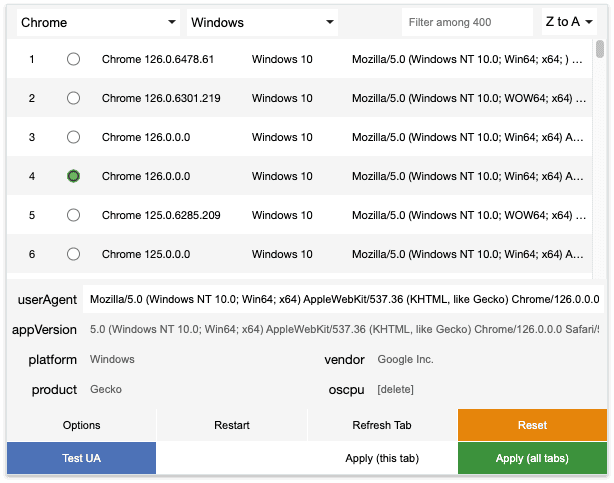Image resolution: width=614 pixels, height=483 pixels.
Task: Click row number 6
Action: (x=32, y=254)
